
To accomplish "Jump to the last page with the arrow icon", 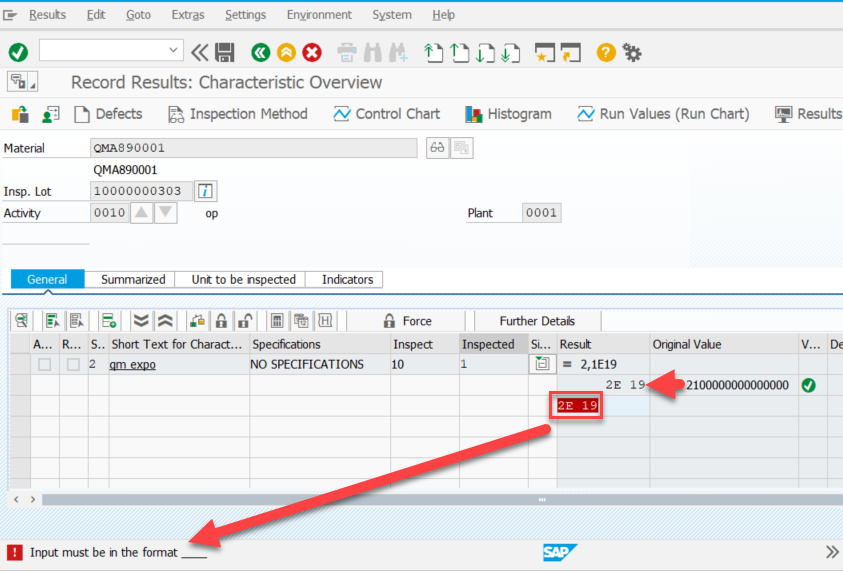I will pos(511,53).
